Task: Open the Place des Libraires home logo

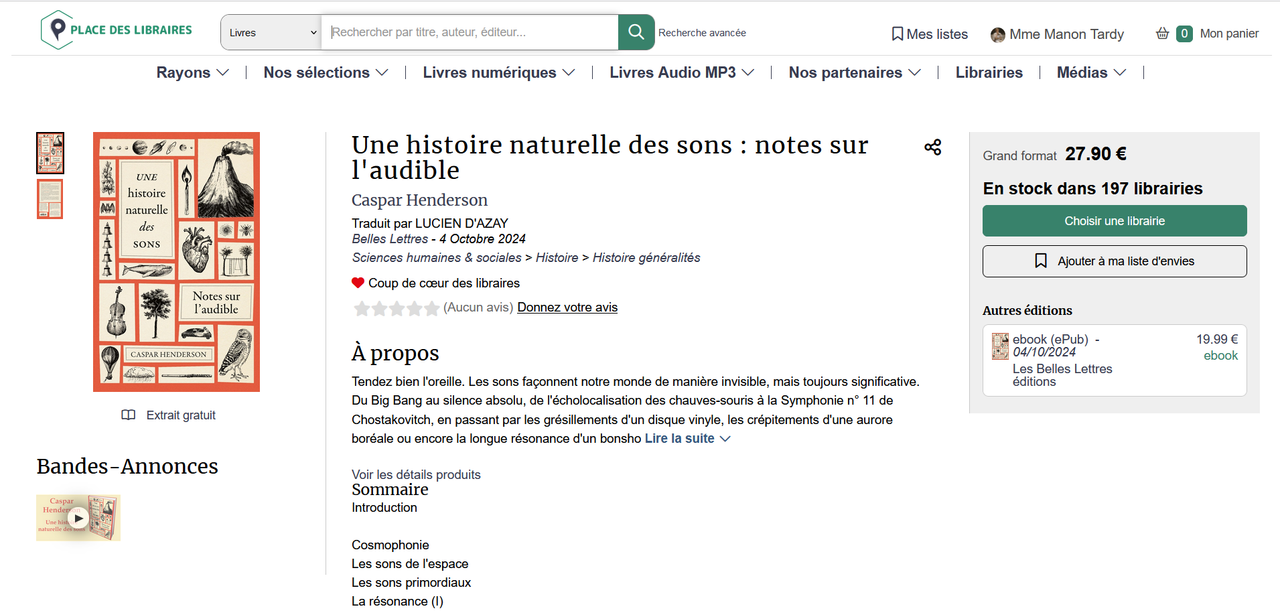Action: [x=116, y=30]
